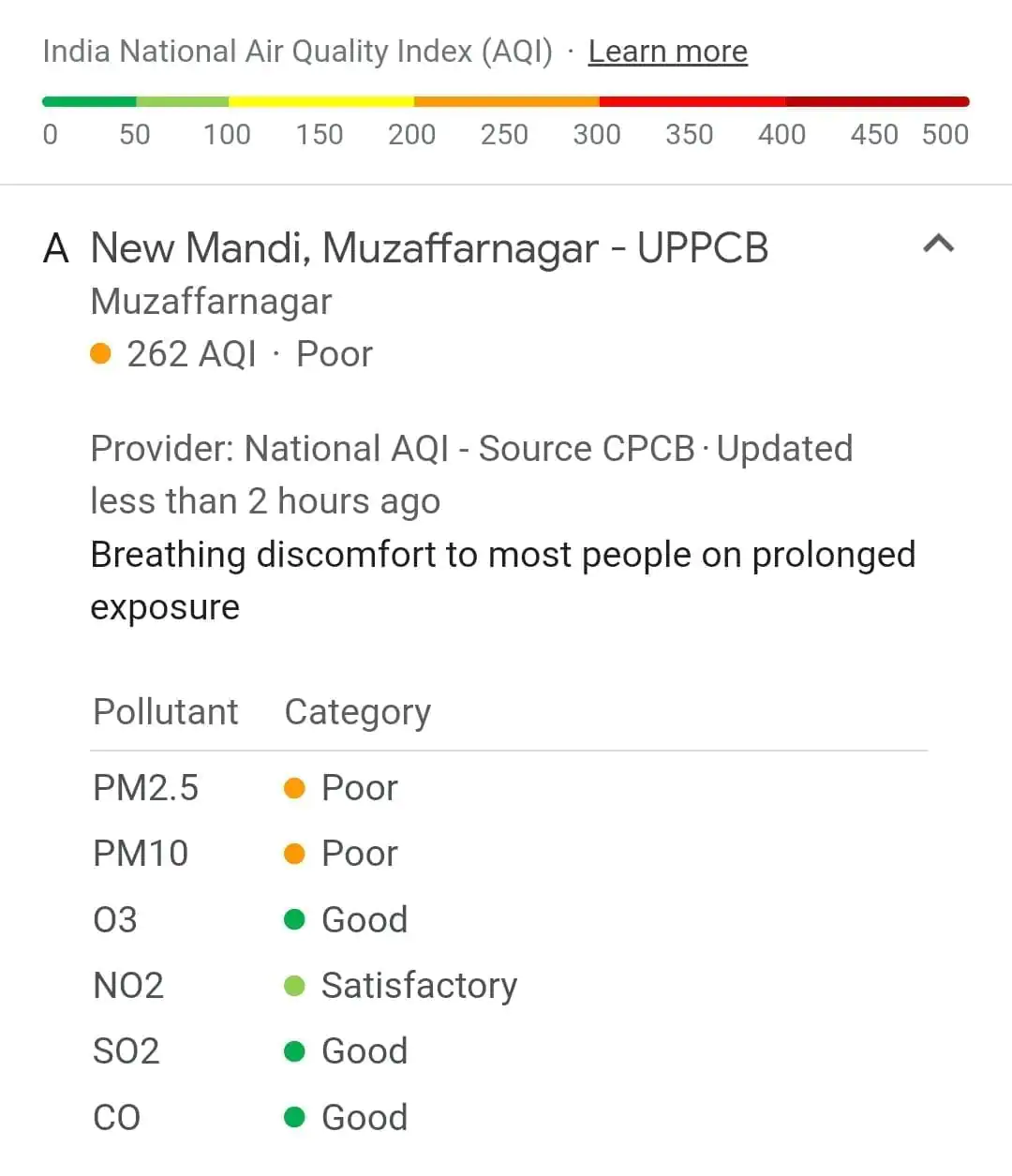Click the letter A station marker
The height and width of the screenshot is (1176, 1012).
[56, 249]
